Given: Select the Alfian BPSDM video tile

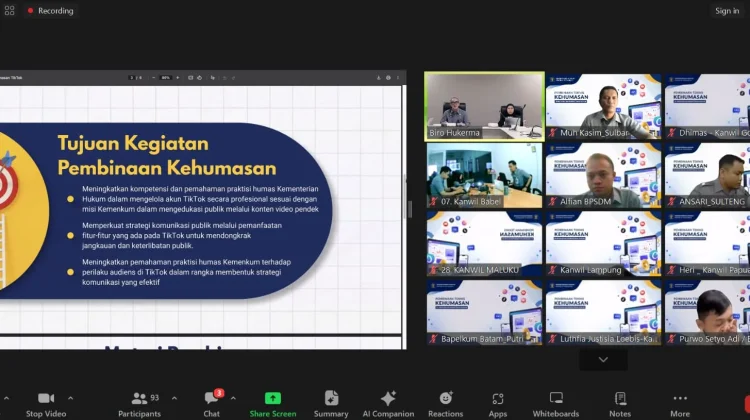Looking at the screenshot, I should coord(603,175).
